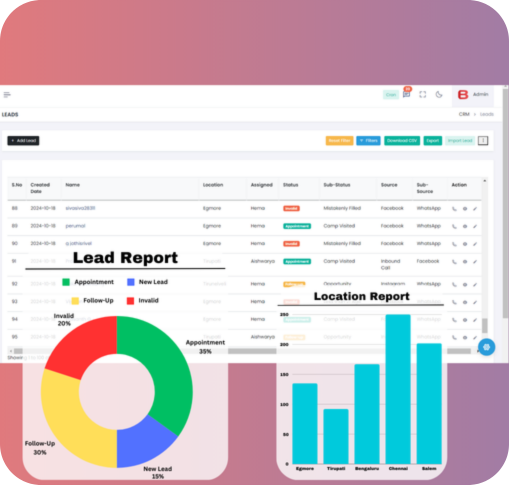Sort table by S.No column header

pos(17,185)
